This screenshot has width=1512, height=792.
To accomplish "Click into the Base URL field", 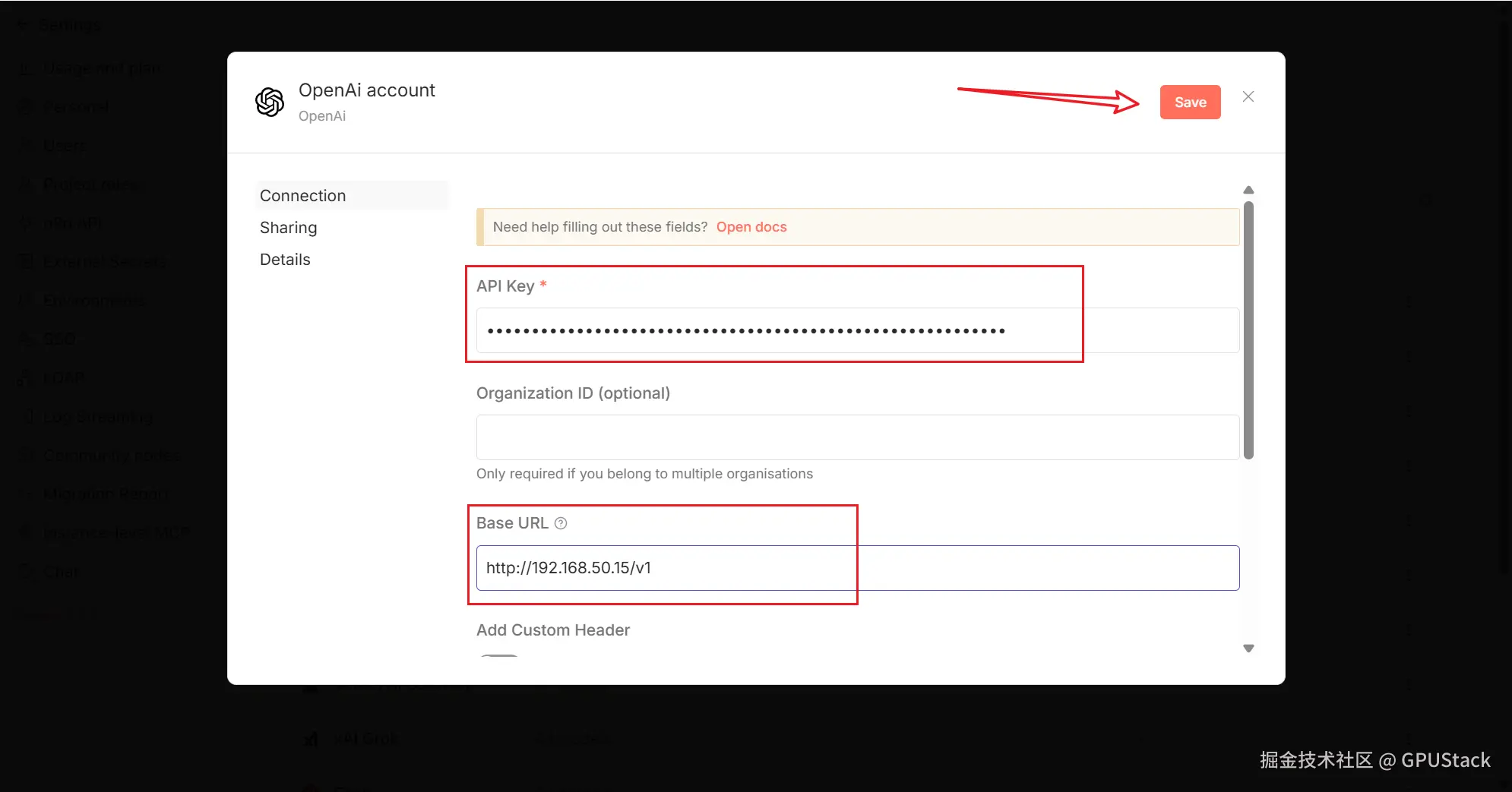I will point(858,568).
